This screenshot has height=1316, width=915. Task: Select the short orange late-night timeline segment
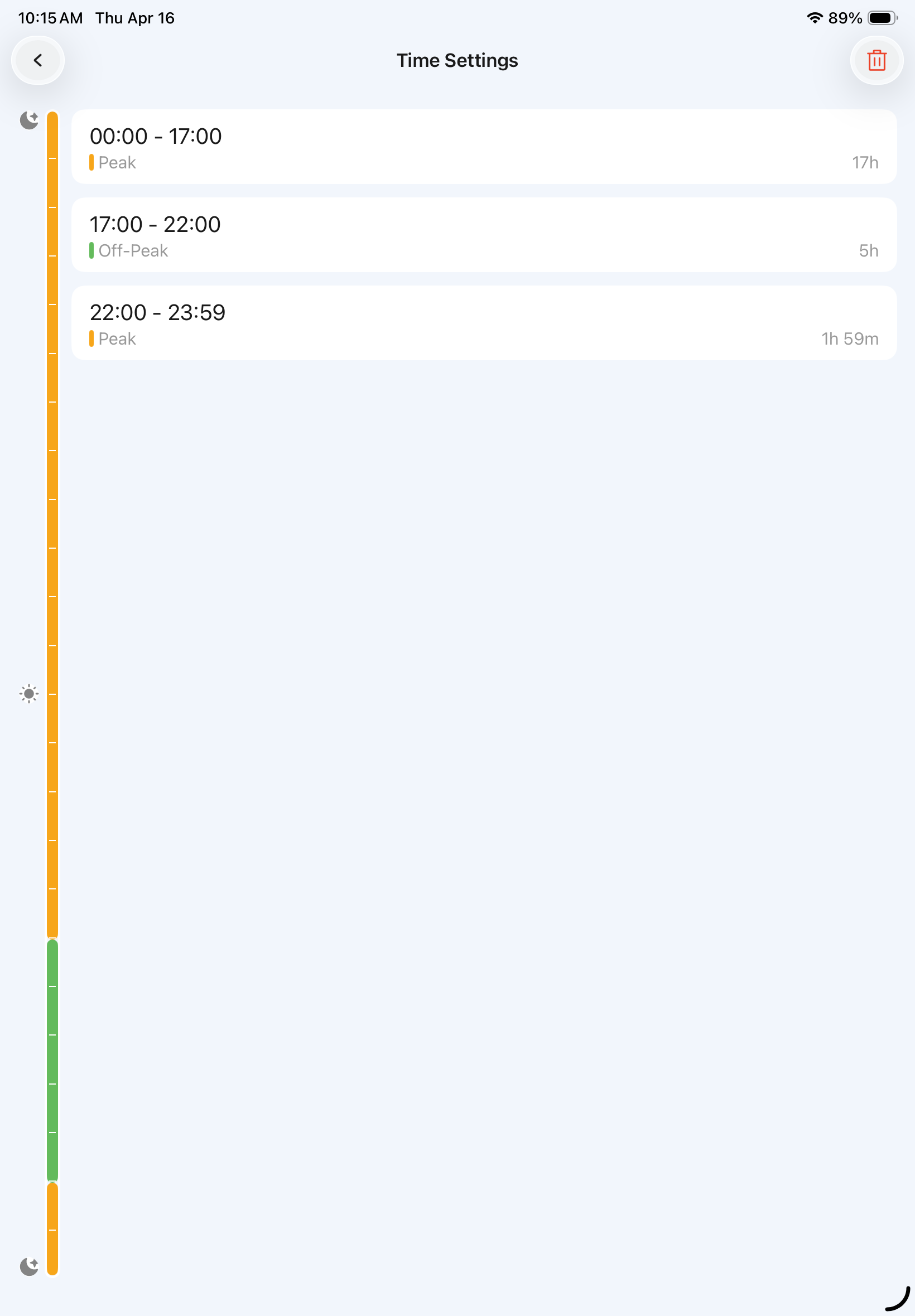coord(52,1230)
